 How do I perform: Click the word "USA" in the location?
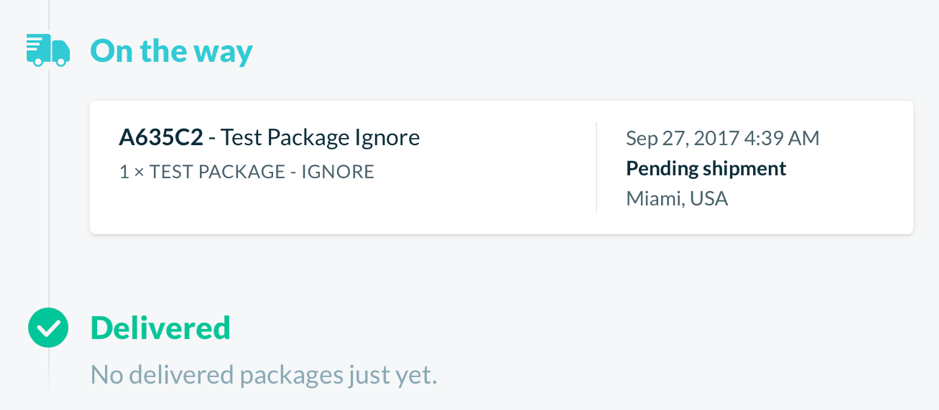pos(709,199)
